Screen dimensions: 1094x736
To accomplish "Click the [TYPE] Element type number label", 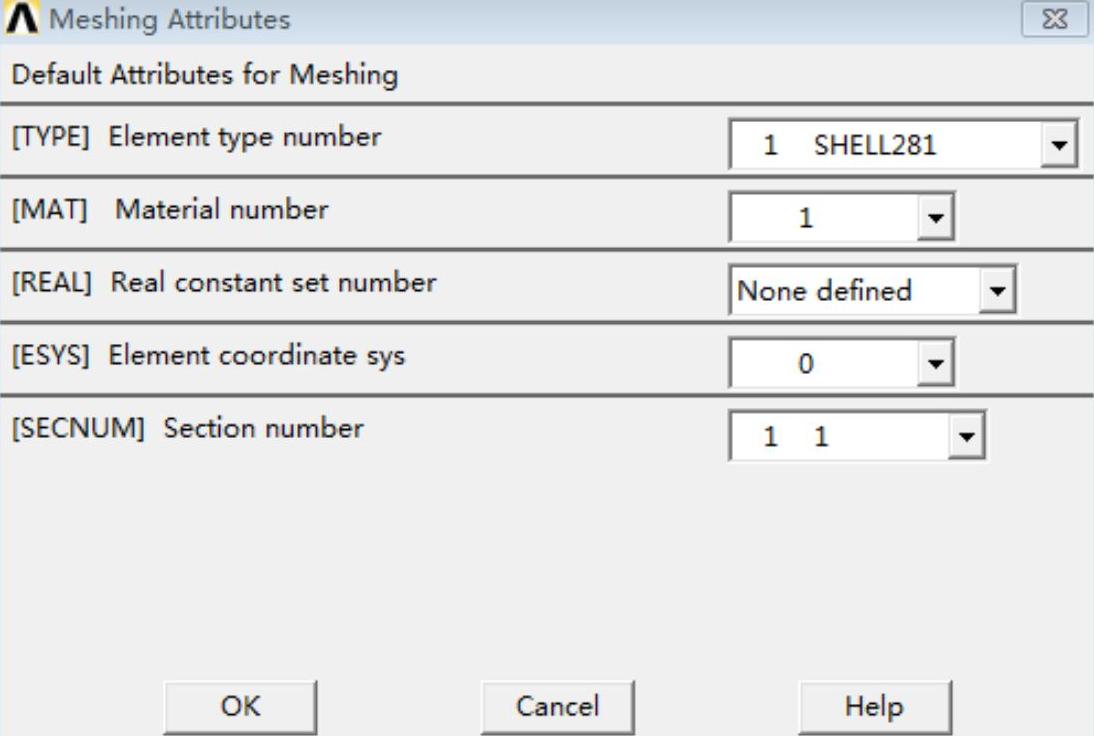I will [196, 137].
